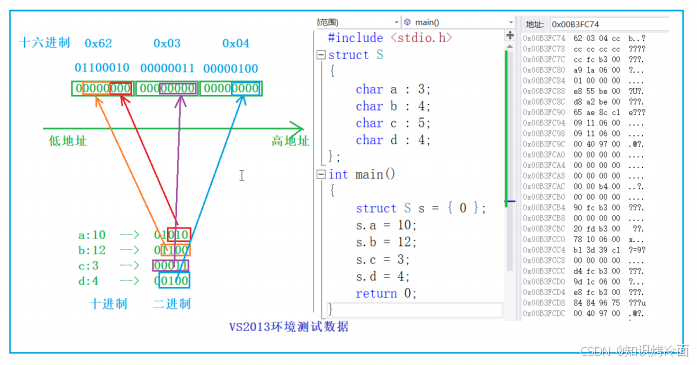Select memory row at address 0x00B3FCD8

click(x=584, y=303)
